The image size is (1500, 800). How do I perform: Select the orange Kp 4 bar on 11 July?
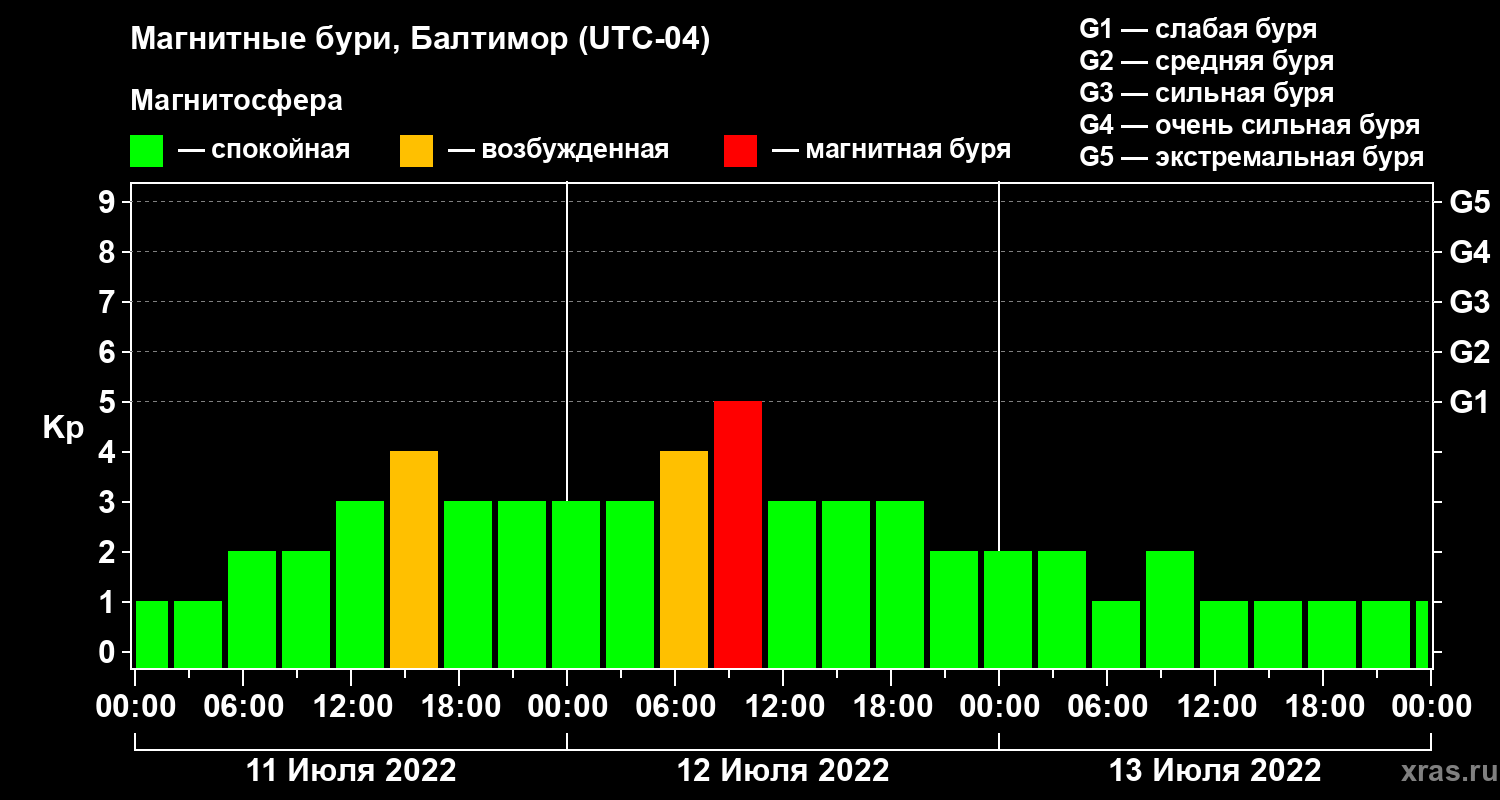tap(414, 560)
